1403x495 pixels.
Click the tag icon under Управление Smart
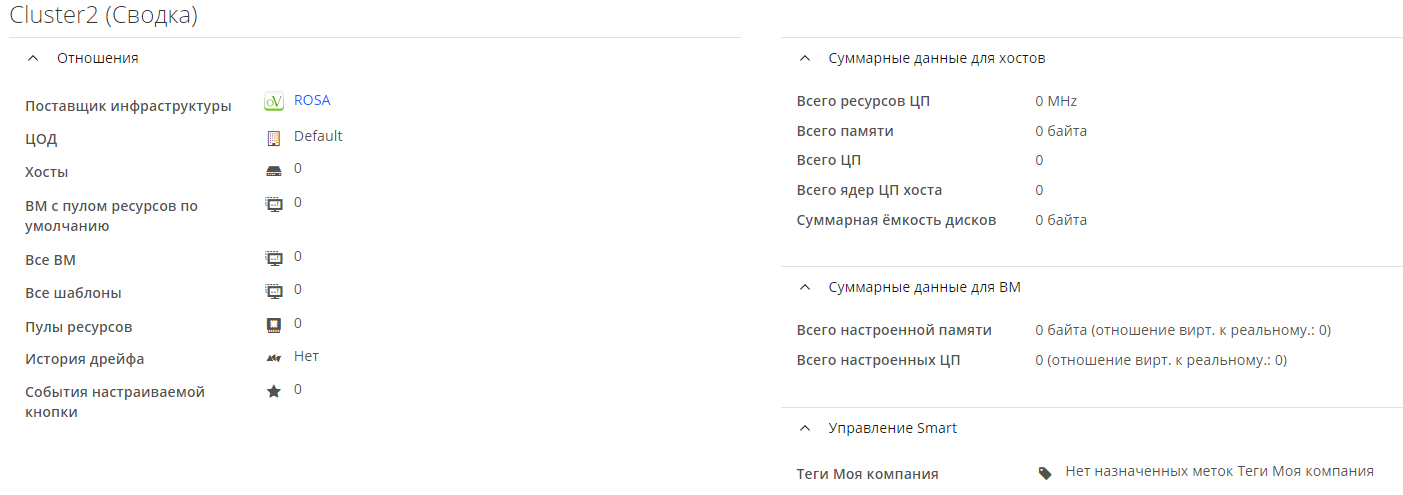tap(1045, 473)
